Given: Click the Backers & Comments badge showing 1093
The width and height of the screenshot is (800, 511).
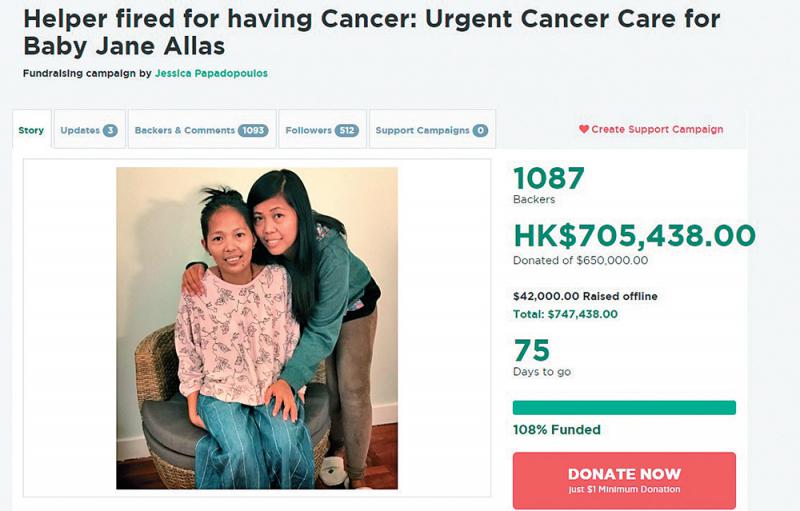Looking at the screenshot, I should tap(253, 131).
